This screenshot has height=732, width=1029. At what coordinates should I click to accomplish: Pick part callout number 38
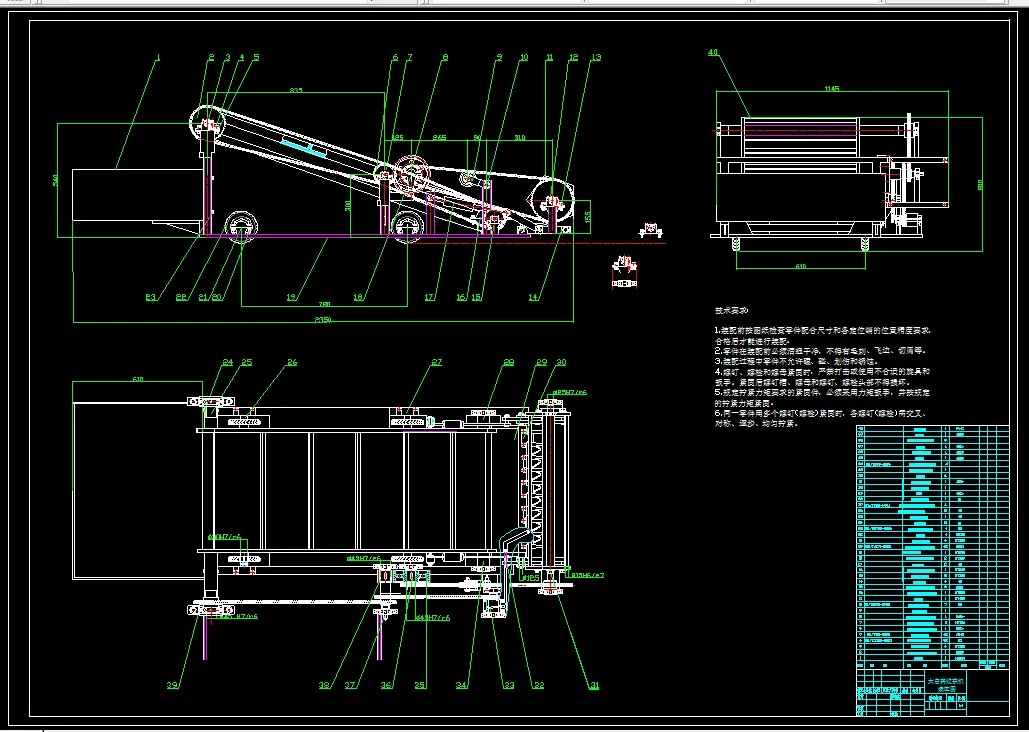324,685
